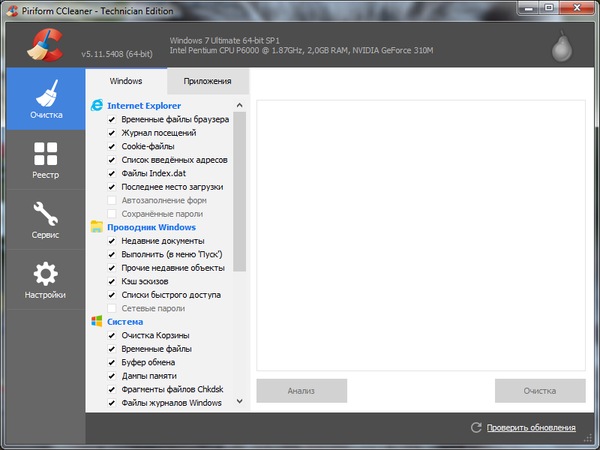Click the Проводник Windows folder icon
Screen dimensions: 600x450
97,227
